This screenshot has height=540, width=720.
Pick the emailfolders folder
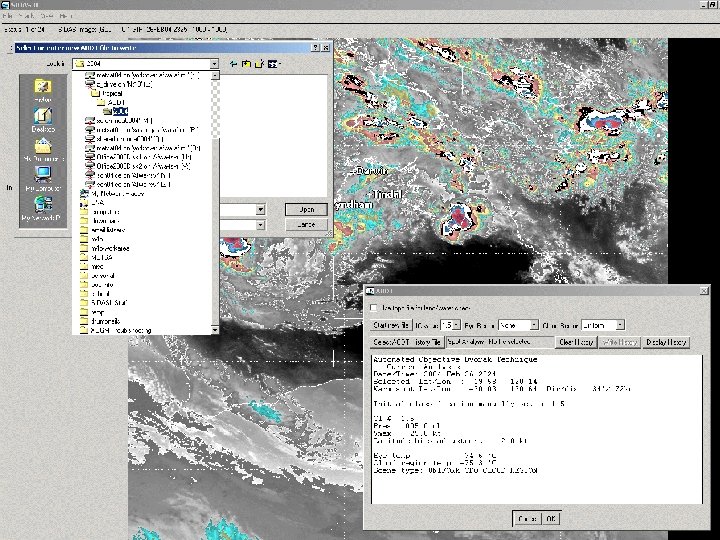pyautogui.click(x=103, y=230)
